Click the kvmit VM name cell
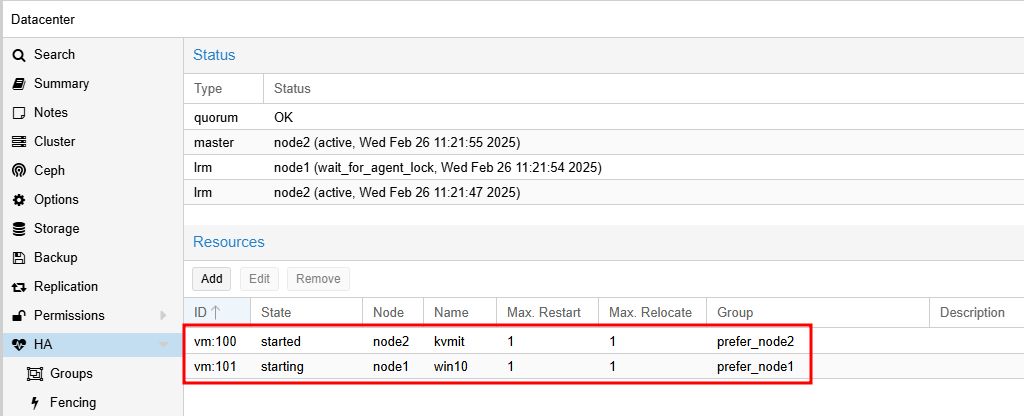The width and height of the screenshot is (1024, 416). click(460, 341)
